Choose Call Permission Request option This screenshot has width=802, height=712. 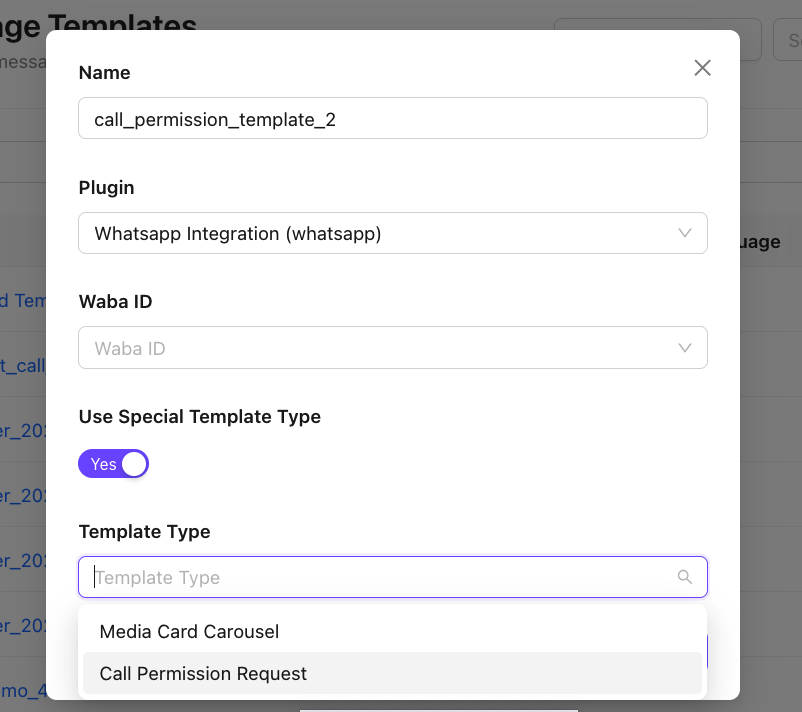coord(392,674)
